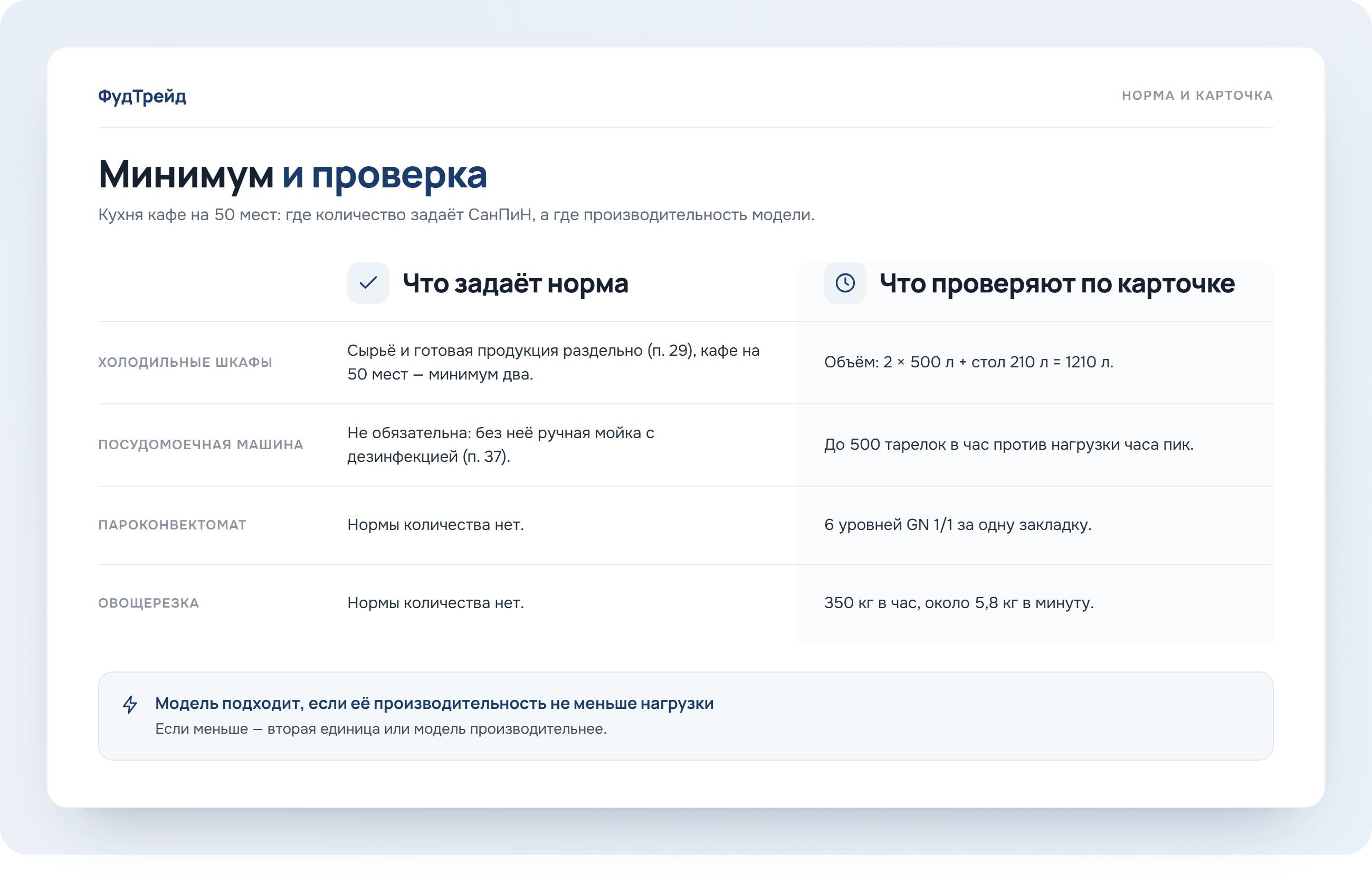Click the subtitle about Кухня кафе на 50 мест
The image size is (1372, 881).
(x=456, y=214)
